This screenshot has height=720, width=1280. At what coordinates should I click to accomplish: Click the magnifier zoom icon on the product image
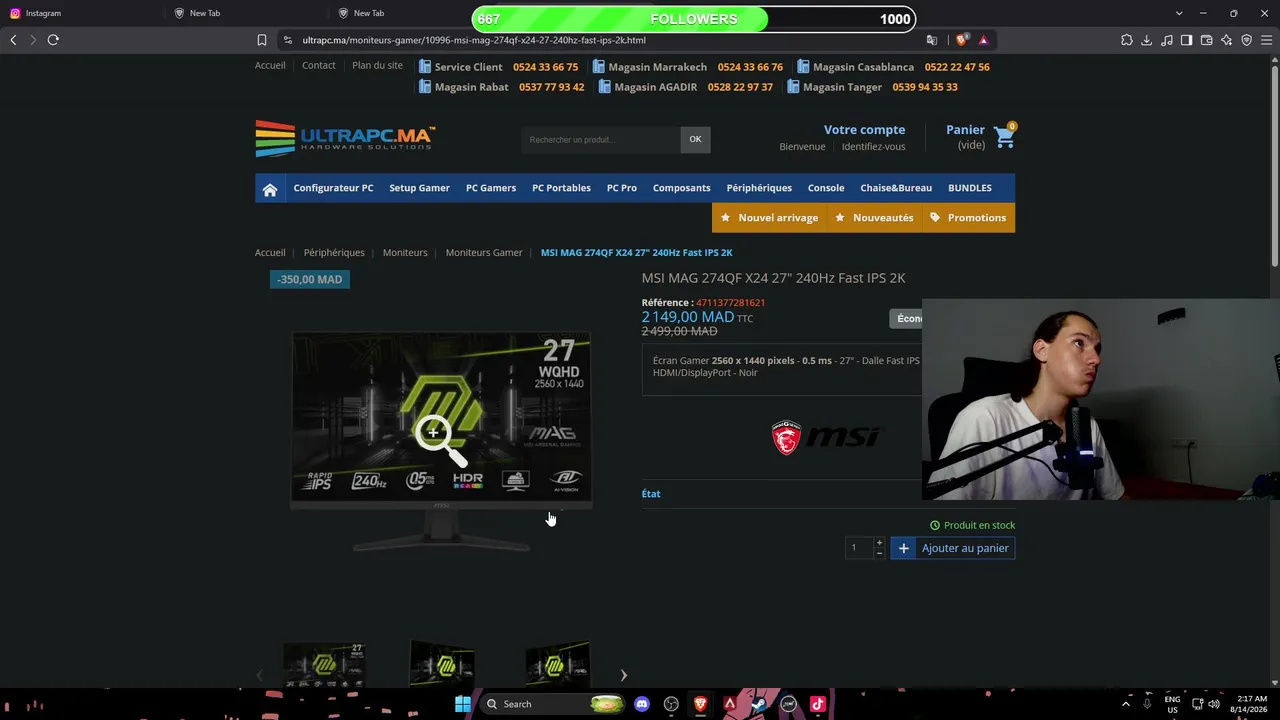pyautogui.click(x=441, y=442)
